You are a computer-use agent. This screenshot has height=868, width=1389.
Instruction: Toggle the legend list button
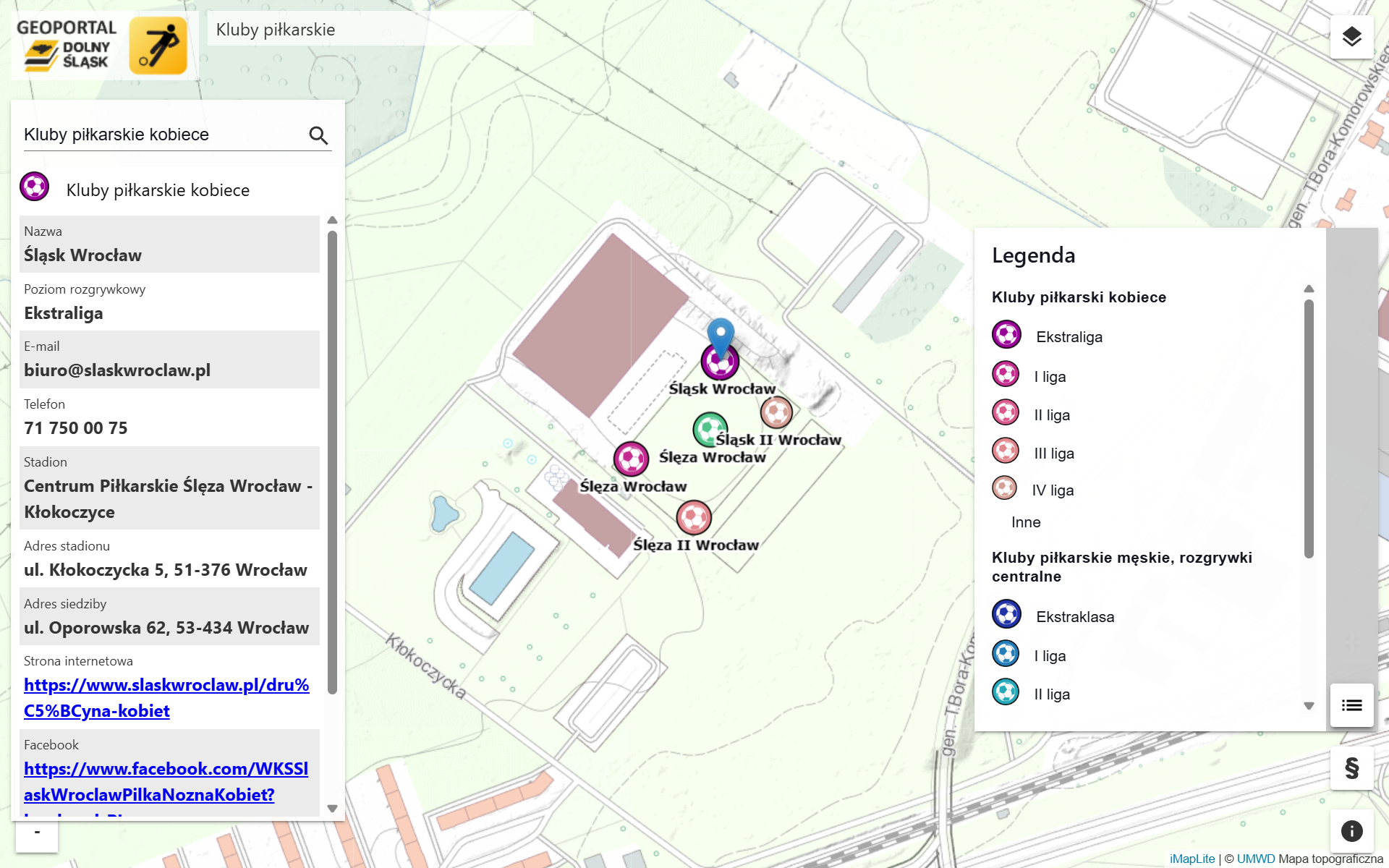coord(1351,705)
